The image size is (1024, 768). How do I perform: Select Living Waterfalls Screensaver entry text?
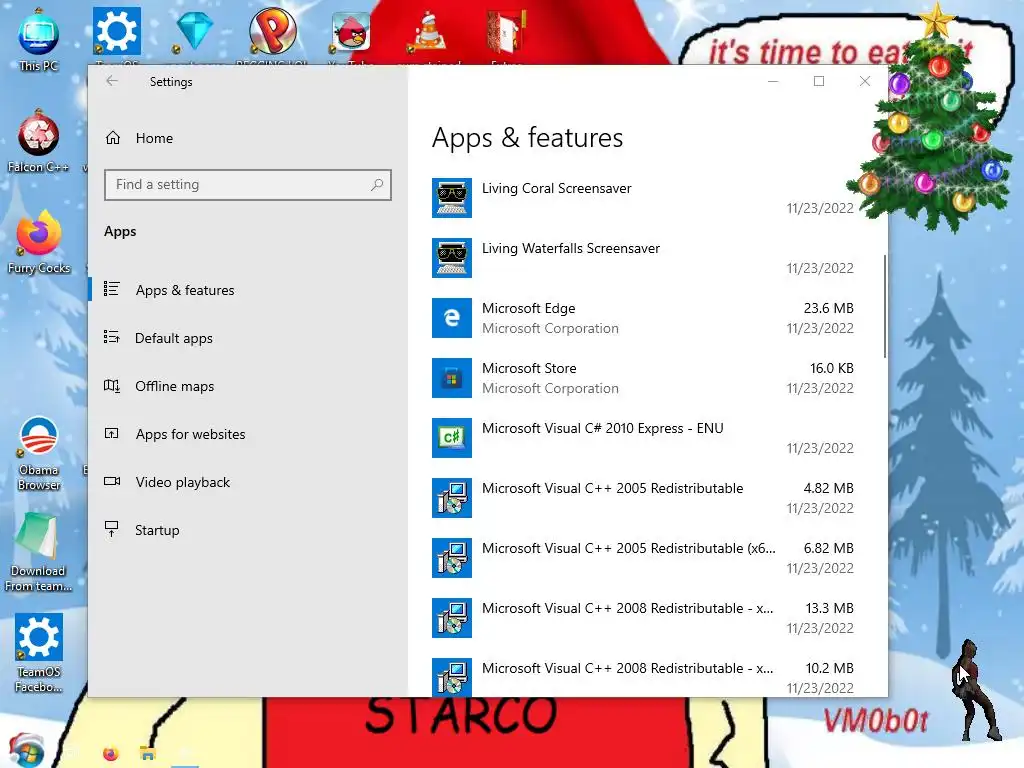tap(571, 249)
